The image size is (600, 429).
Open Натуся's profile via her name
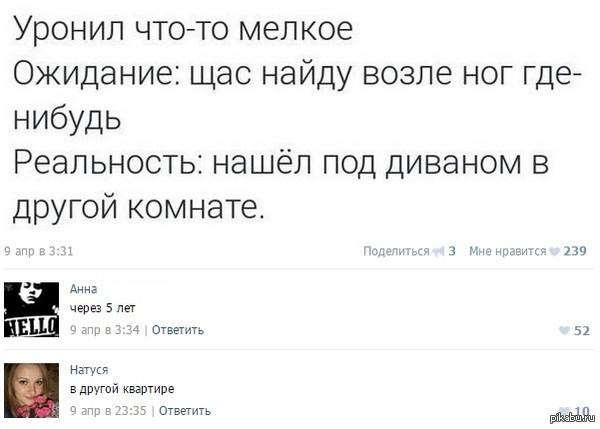89,369
